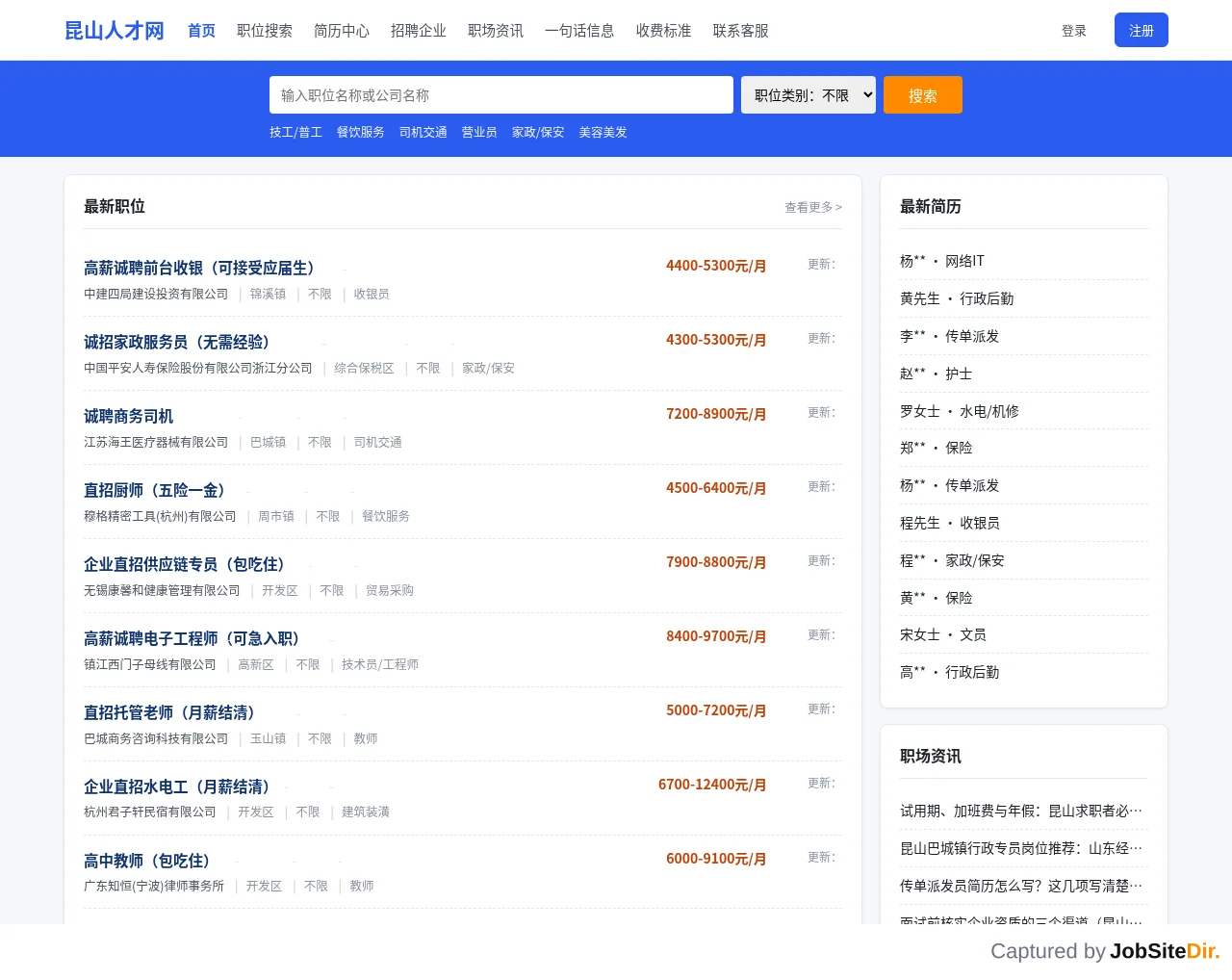The width and height of the screenshot is (1232, 980).
Task: Read article 昆山巴城镇行政专员岗位推荐
Action: pos(1021,848)
